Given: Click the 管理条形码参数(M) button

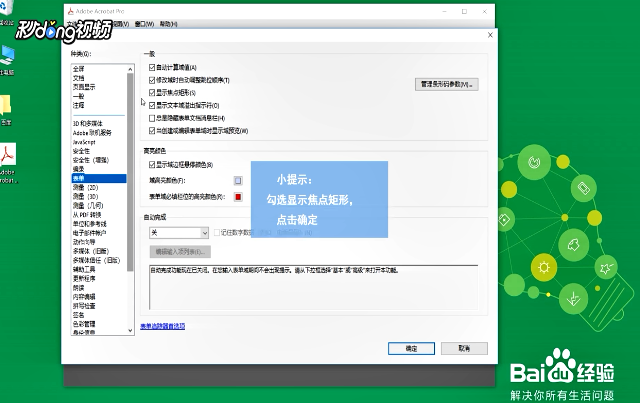Looking at the screenshot, I should 447,85.
